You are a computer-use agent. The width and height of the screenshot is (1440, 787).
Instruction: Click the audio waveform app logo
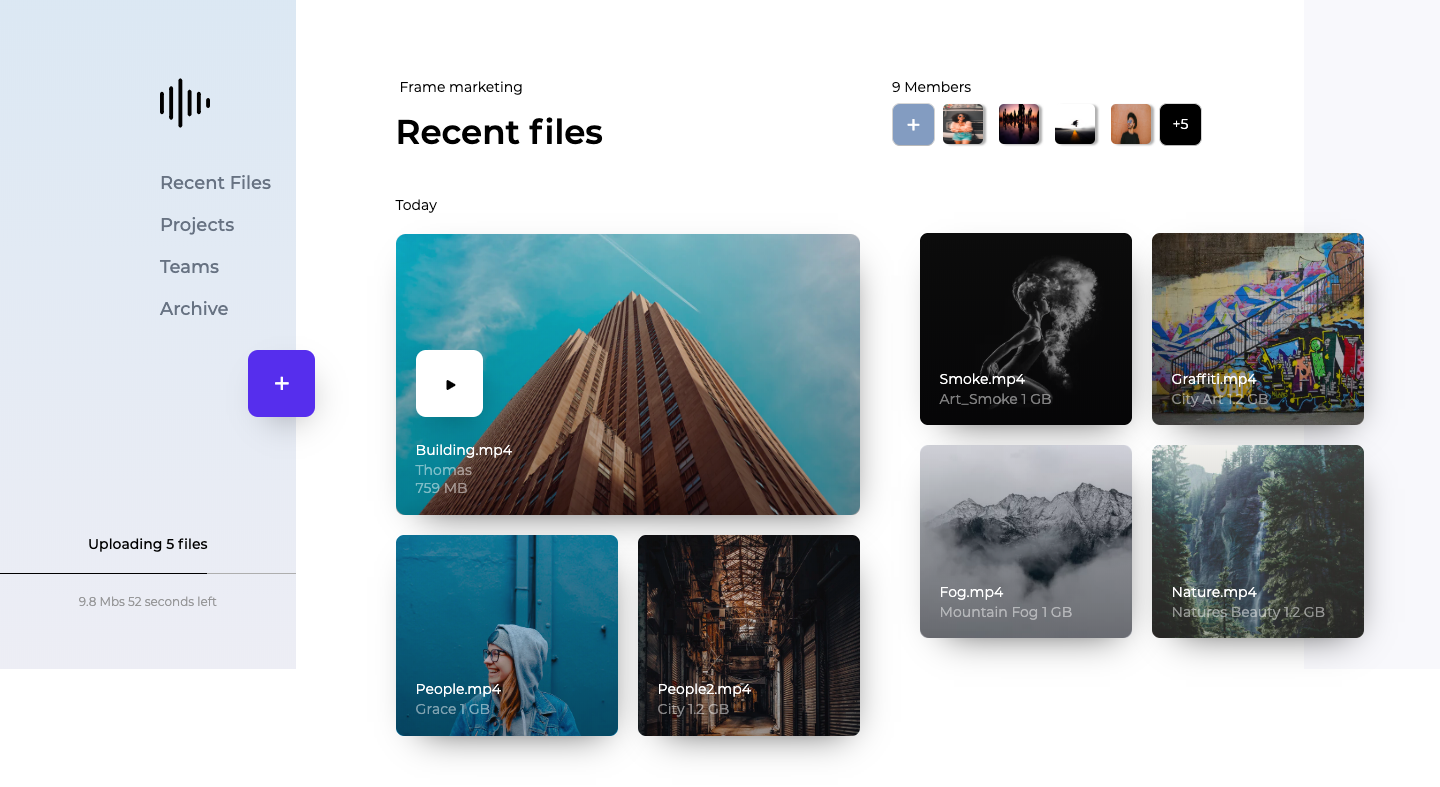pos(183,102)
